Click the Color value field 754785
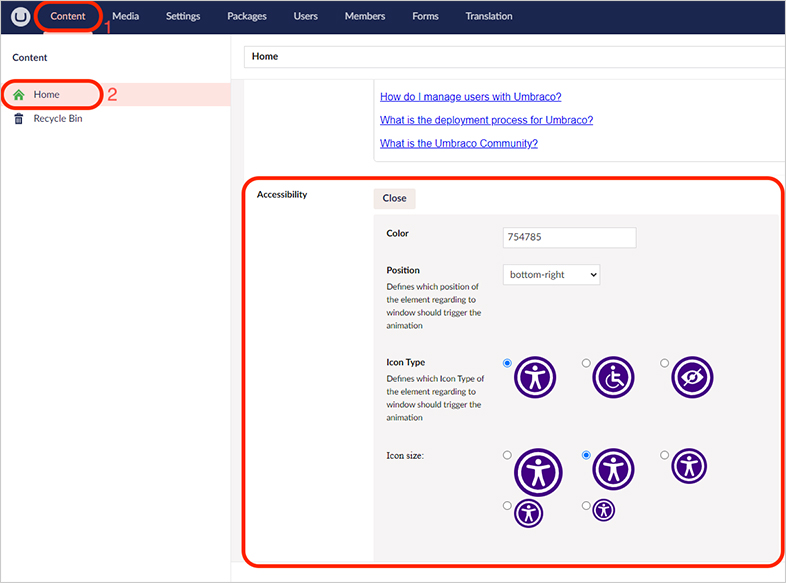786x583 pixels. click(x=569, y=237)
